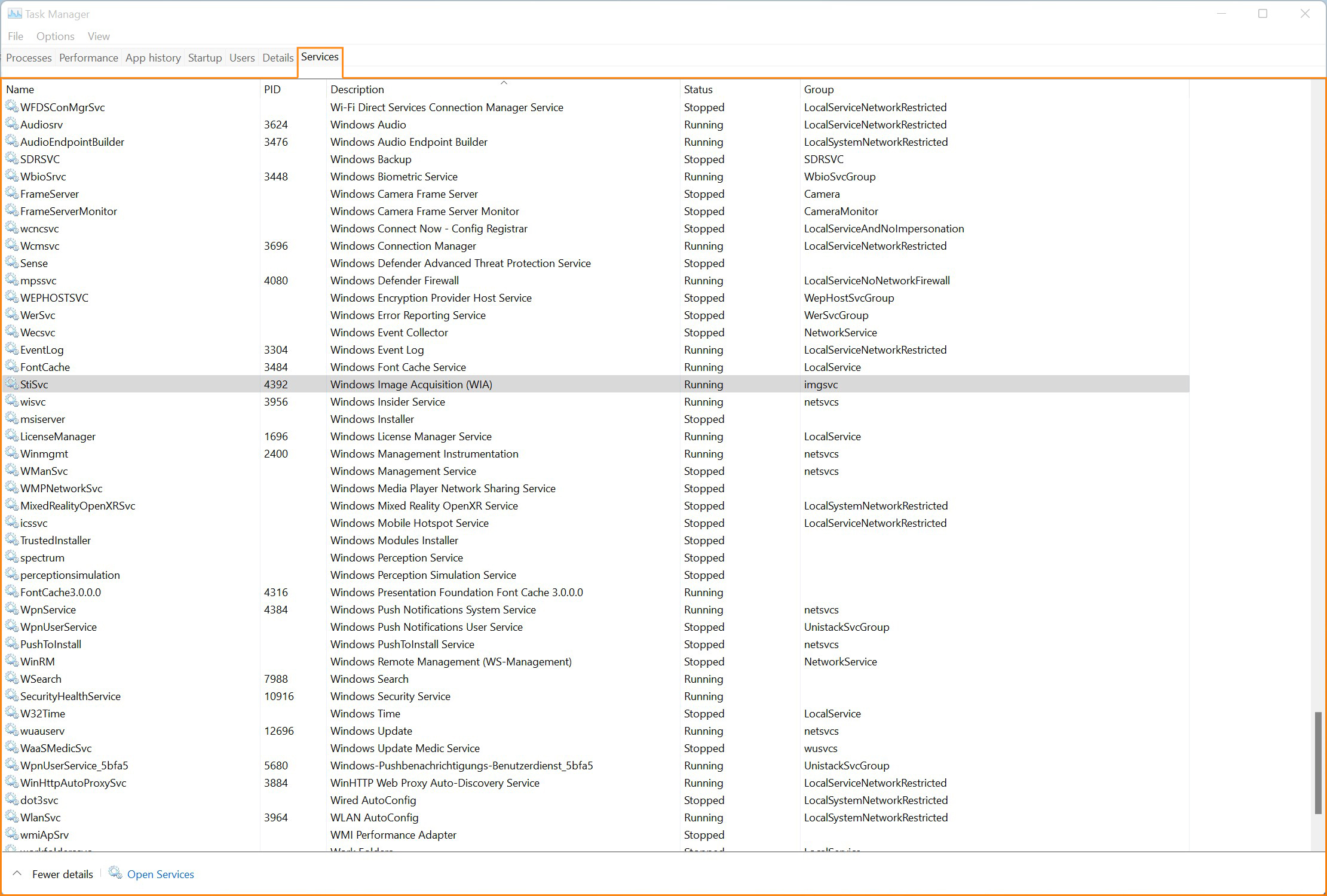Click the gear icon beside FrameServer
1327x896 pixels.
pos(11,194)
